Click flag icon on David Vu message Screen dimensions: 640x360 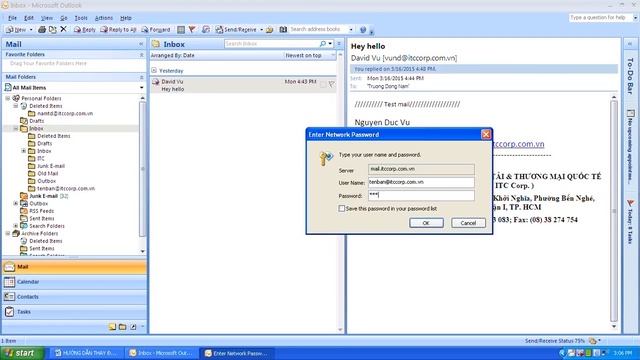click(331, 84)
